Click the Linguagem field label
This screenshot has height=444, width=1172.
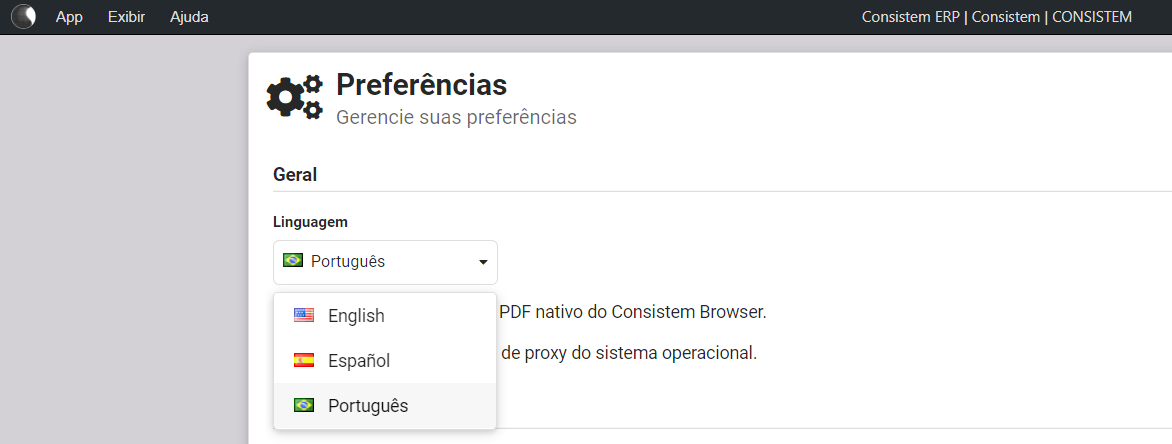(310, 222)
